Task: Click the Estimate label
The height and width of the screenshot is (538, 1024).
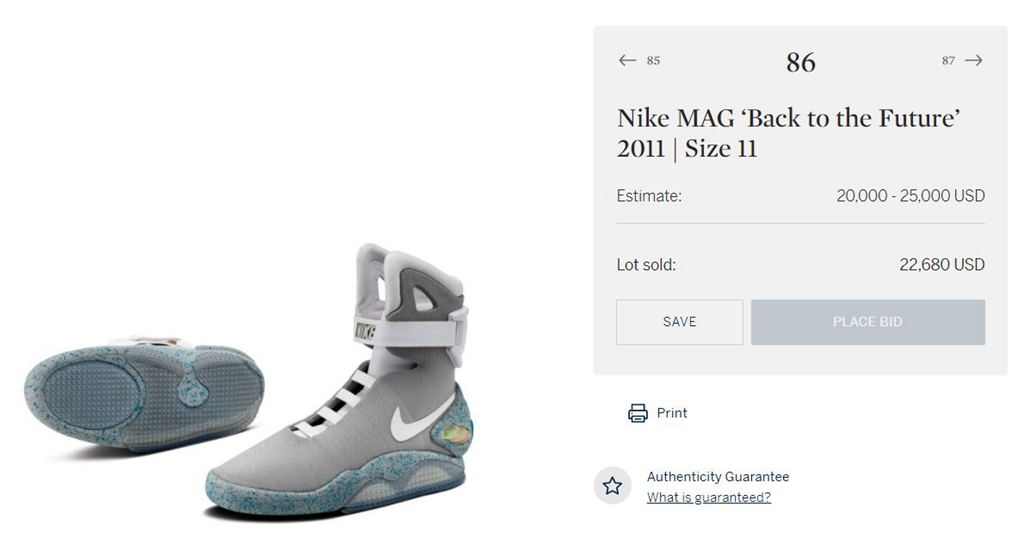Action: click(649, 196)
